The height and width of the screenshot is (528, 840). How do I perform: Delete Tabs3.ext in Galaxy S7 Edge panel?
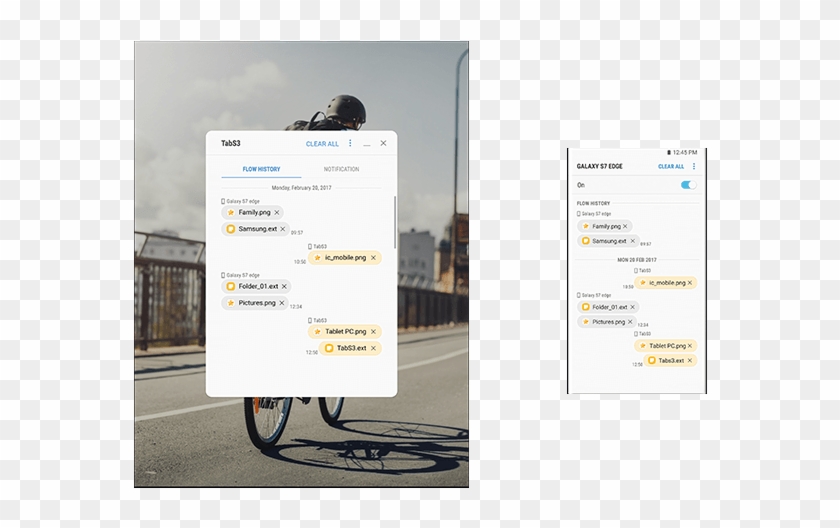pos(690,360)
